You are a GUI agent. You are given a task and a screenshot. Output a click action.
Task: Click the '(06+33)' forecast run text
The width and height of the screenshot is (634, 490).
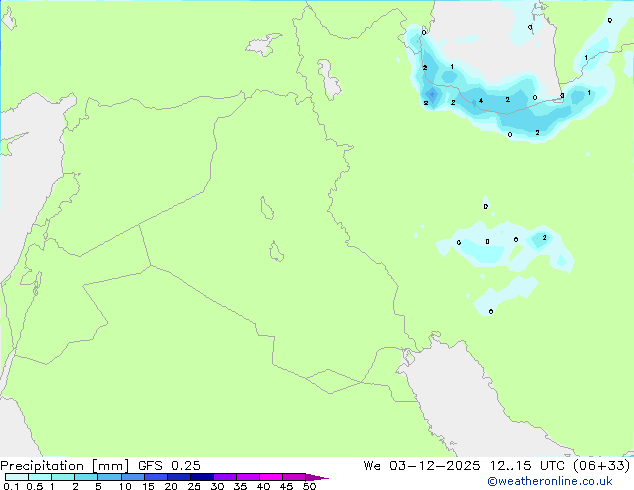602,466
